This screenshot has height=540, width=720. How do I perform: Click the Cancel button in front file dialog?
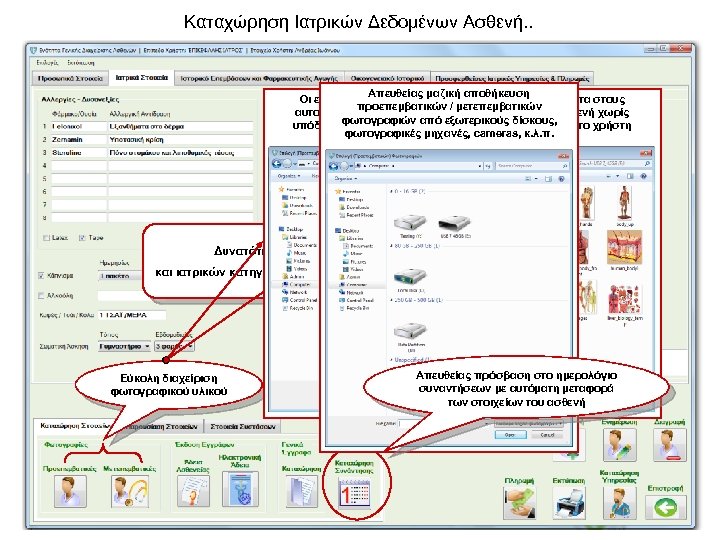[x=547, y=435]
